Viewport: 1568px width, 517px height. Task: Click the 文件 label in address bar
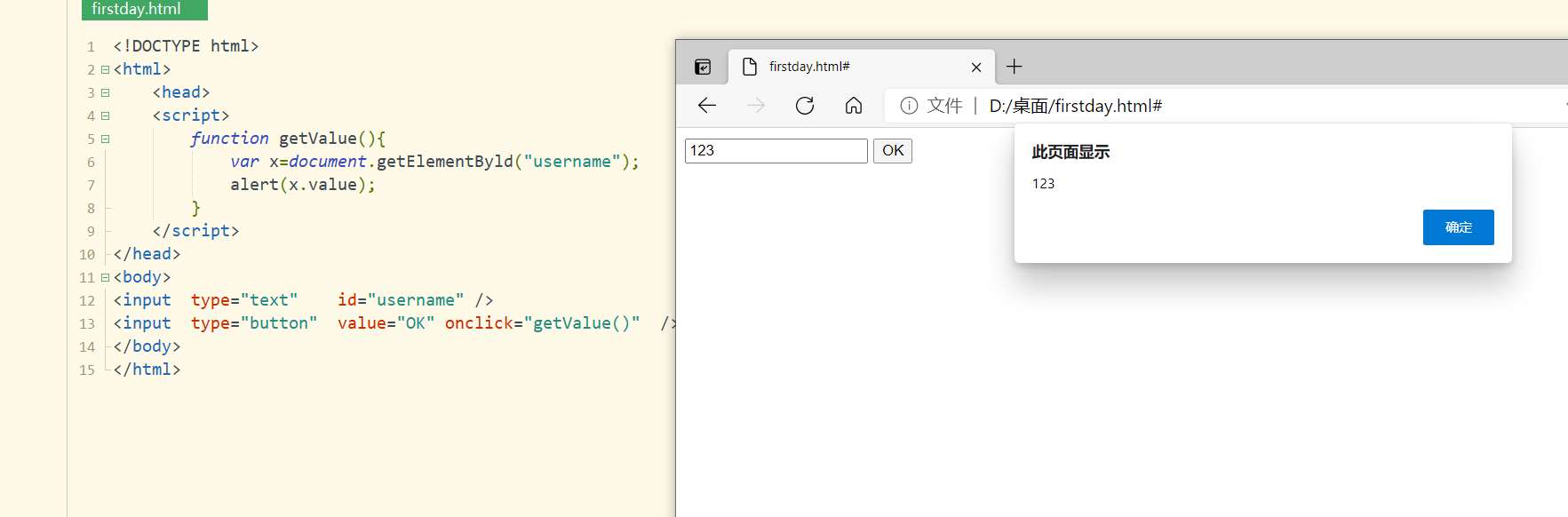944,106
